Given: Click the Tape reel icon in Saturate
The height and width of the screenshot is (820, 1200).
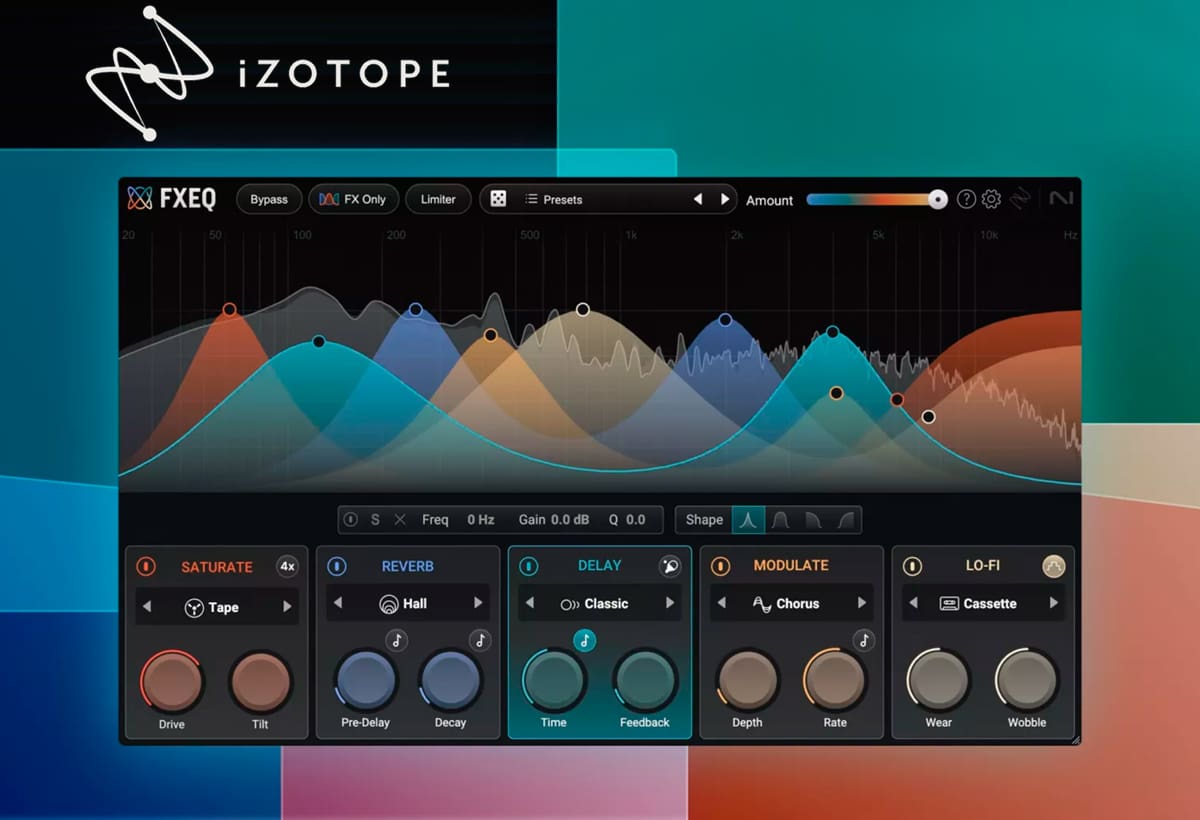Looking at the screenshot, I should (x=194, y=607).
